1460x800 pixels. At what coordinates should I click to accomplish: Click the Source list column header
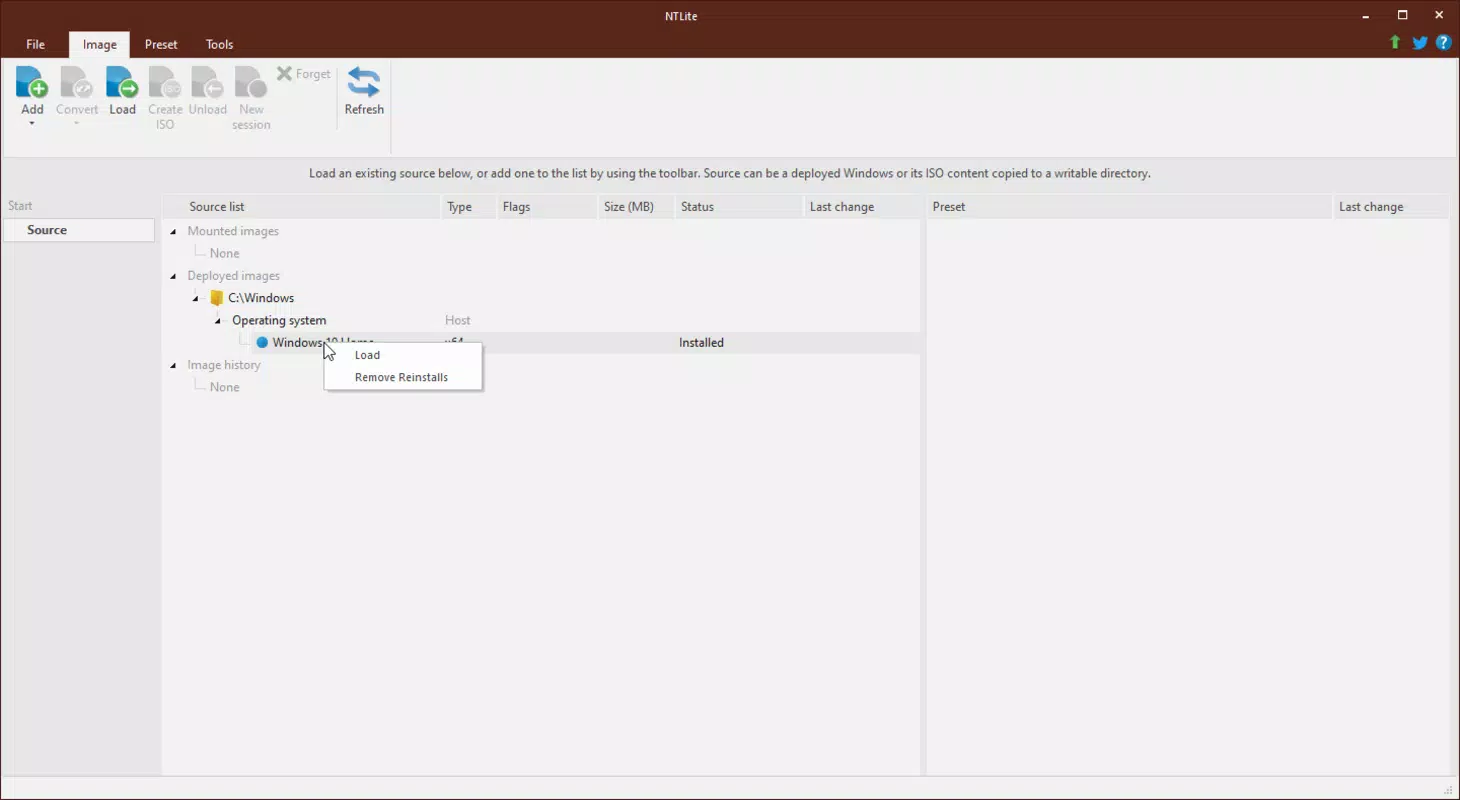pyautogui.click(x=301, y=207)
